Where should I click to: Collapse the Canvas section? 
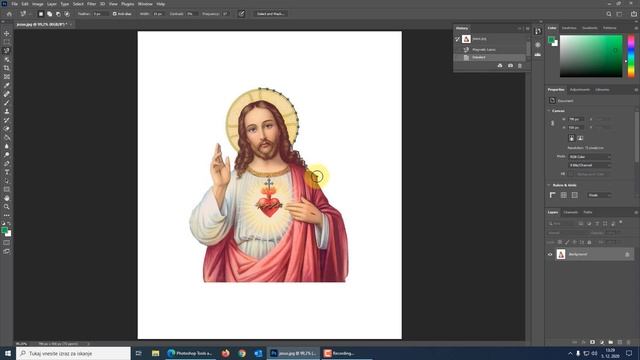tap(549, 111)
